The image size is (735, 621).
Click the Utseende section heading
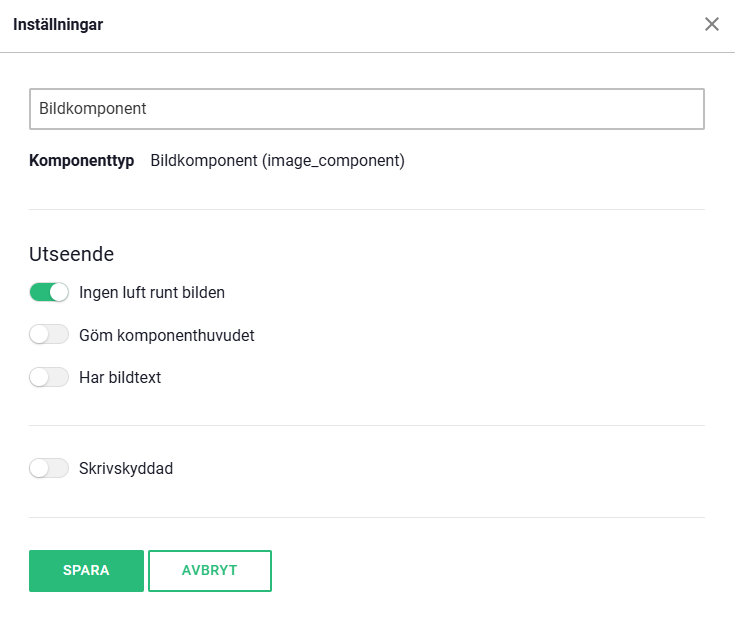pos(71,254)
